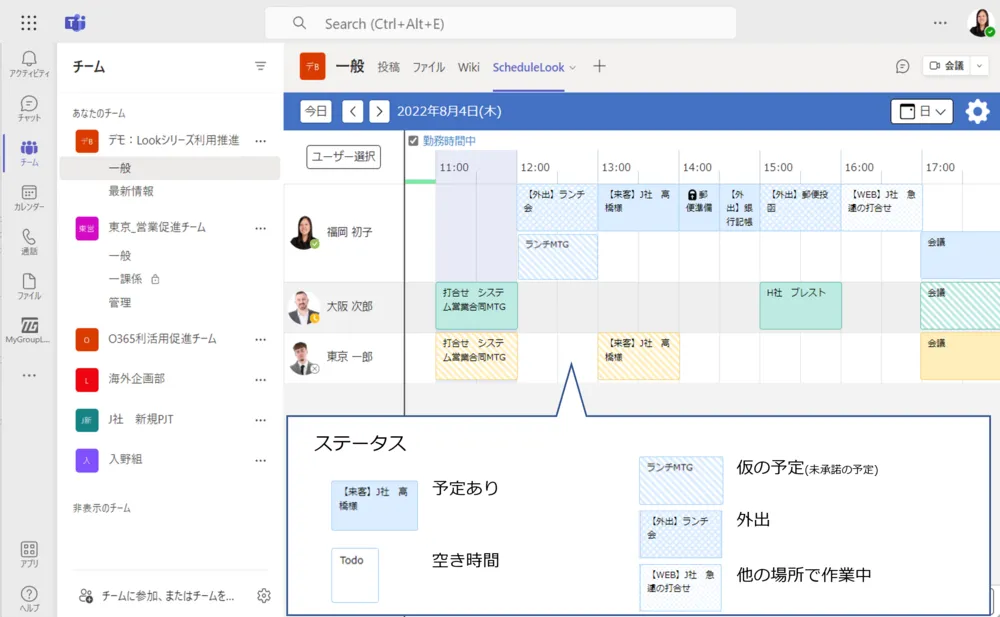The height and width of the screenshot is (617, 1000).
Task: Open the カレンダー icon in the left rail
Action: [x=29, y=192]
